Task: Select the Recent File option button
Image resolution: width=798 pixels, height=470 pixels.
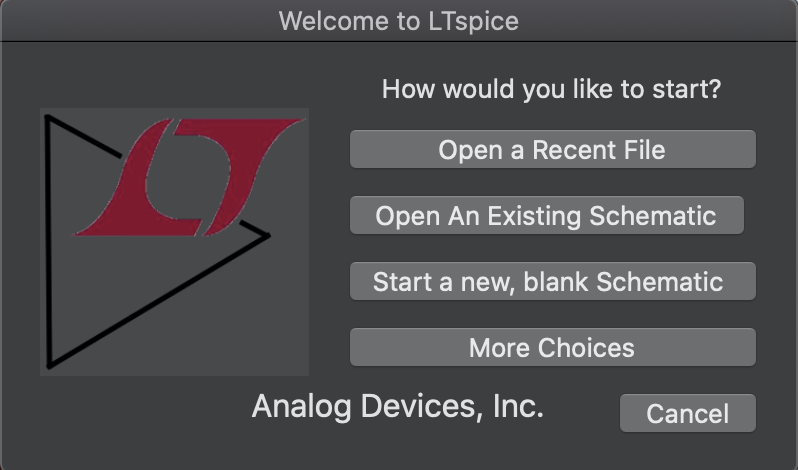Action: tap(553, 149)
